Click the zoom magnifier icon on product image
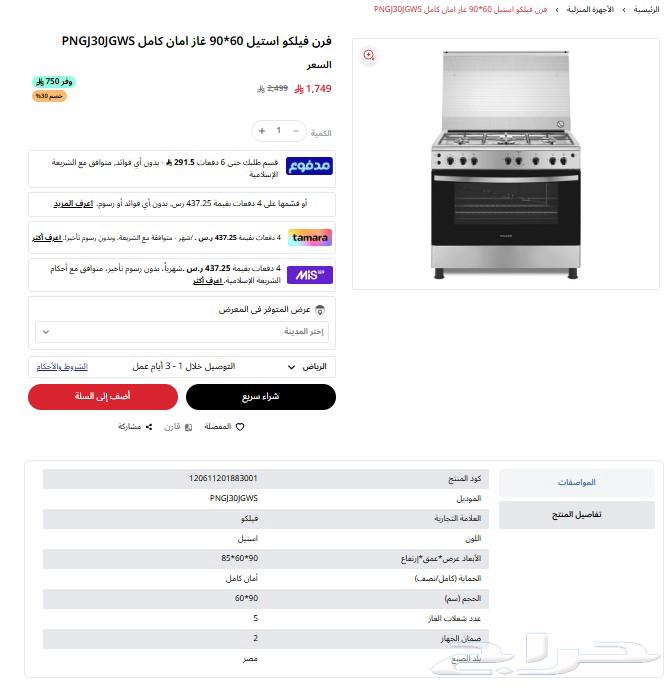667x688 pixels. click(x=369, y=55)
